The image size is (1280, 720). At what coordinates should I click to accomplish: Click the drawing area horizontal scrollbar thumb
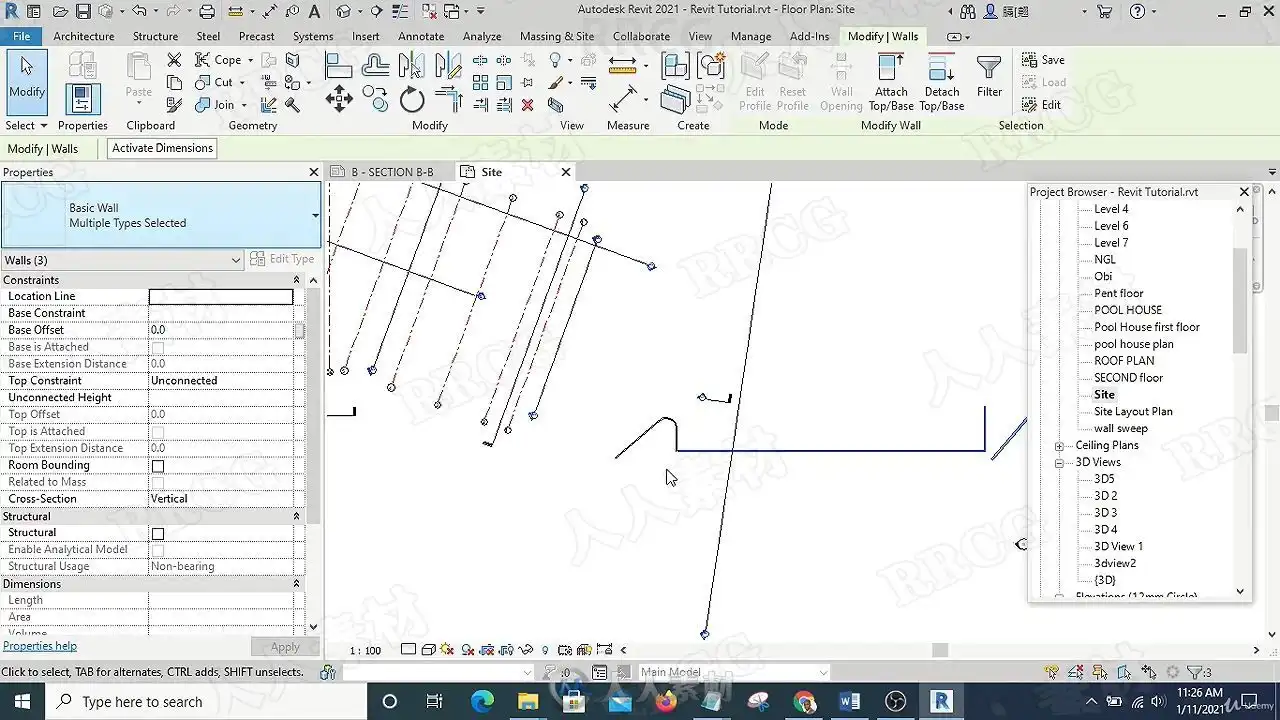940,650
